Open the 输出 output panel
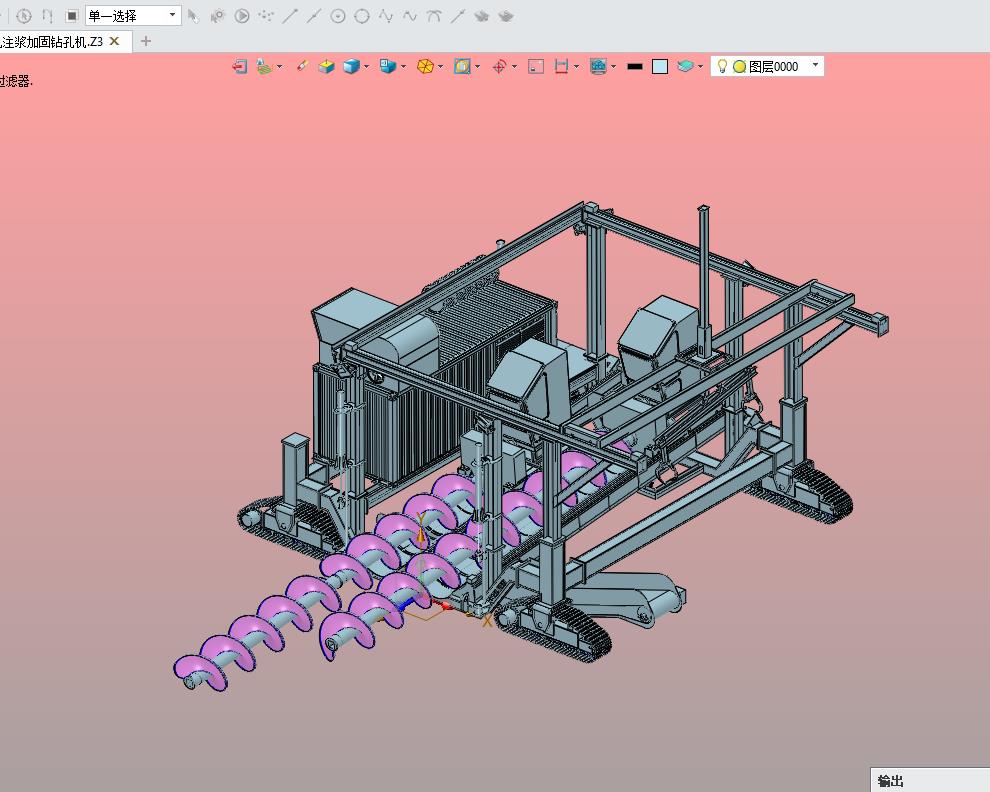Viewport: 990px width, 792px height. [891, 781]
